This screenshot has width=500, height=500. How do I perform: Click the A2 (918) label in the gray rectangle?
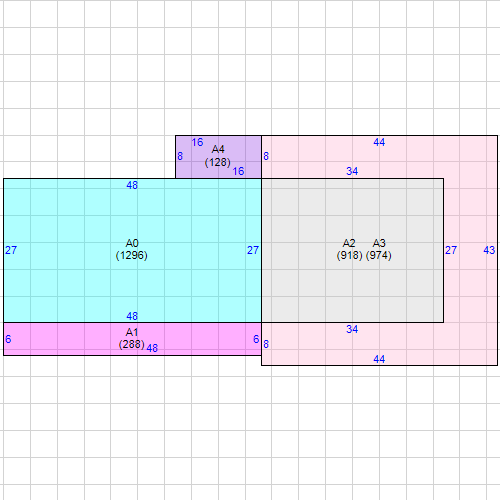(349, 249)
